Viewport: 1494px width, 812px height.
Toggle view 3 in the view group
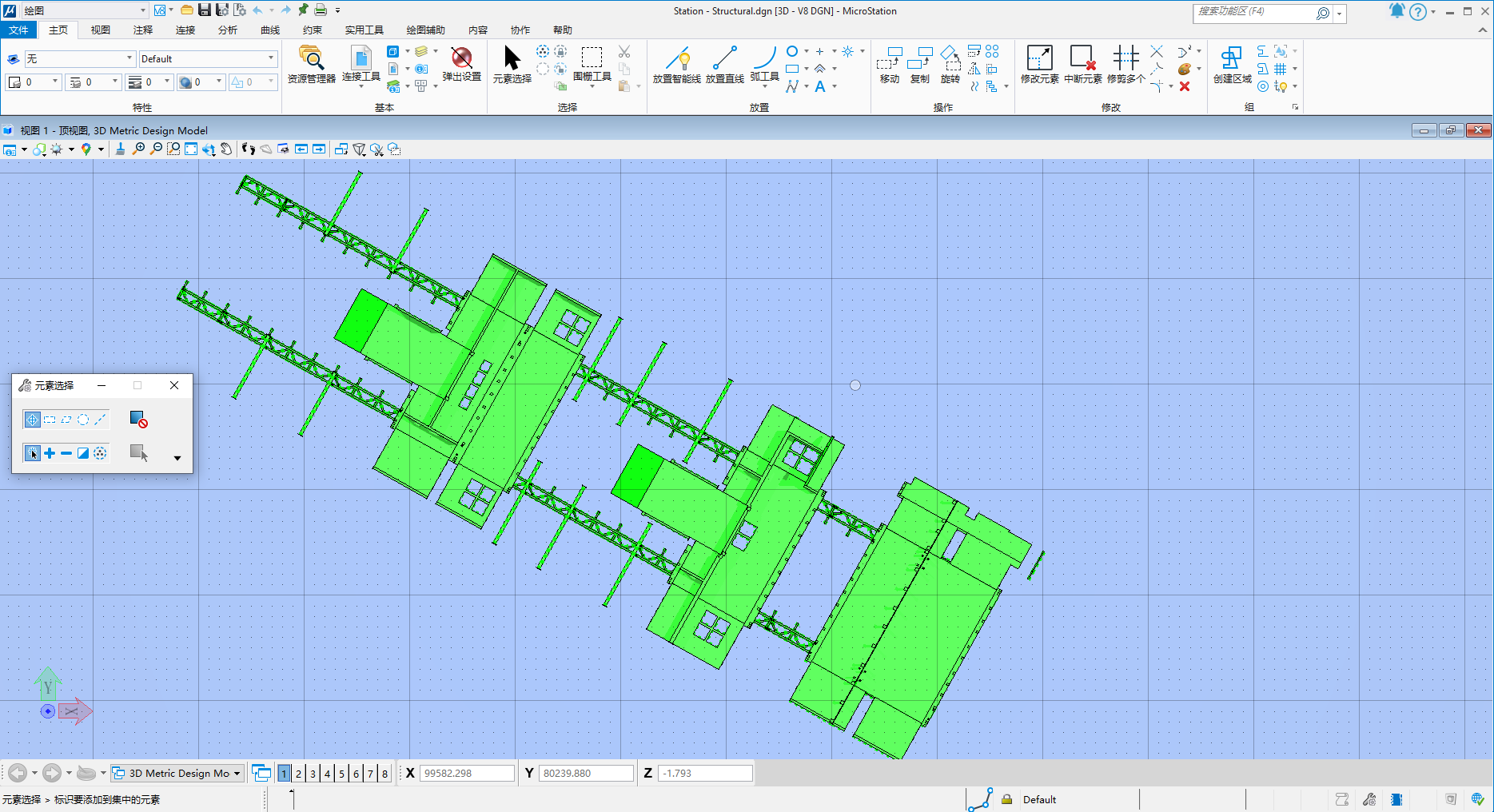click(x=313, y=774)
